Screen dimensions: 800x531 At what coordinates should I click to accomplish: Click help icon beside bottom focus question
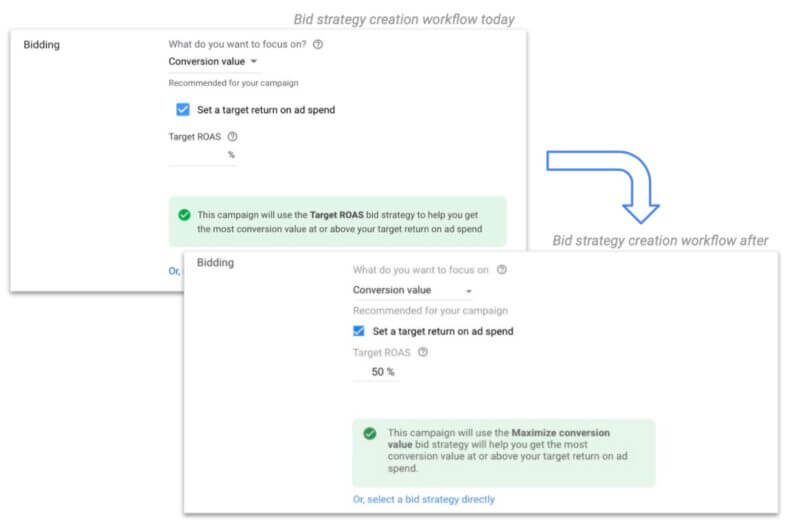point(502,269)
